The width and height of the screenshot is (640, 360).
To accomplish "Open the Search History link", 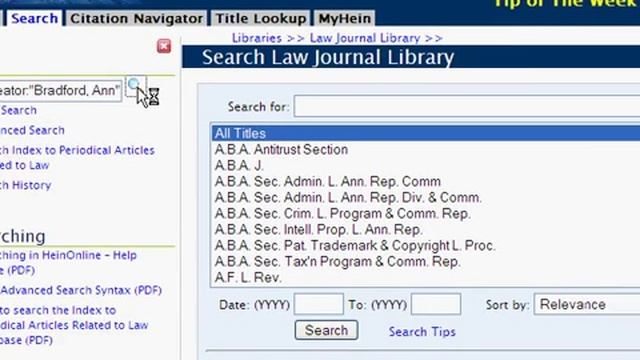I will (x=25, y=185).
